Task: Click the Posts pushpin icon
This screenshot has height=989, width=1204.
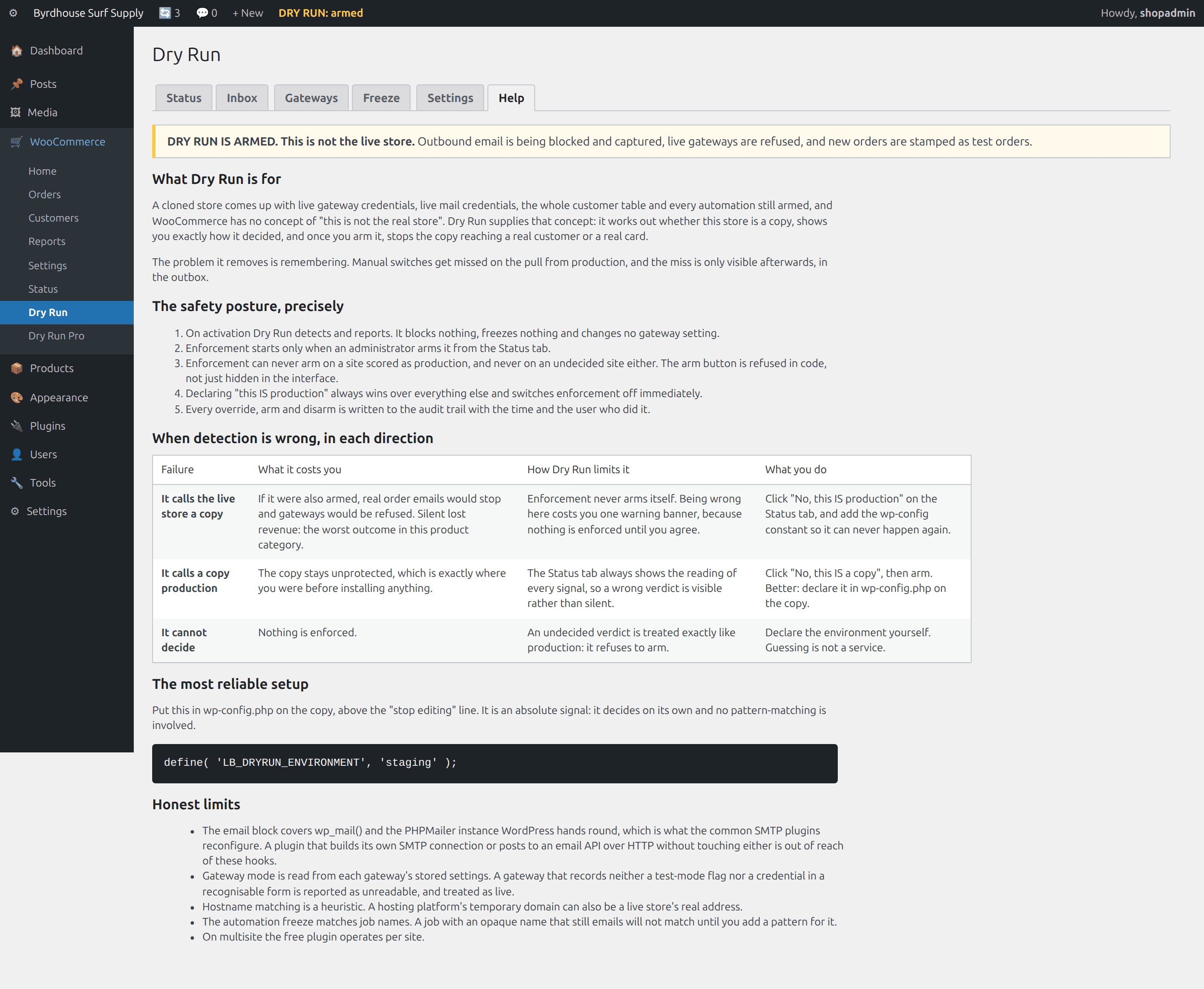Action: point(17,84)
